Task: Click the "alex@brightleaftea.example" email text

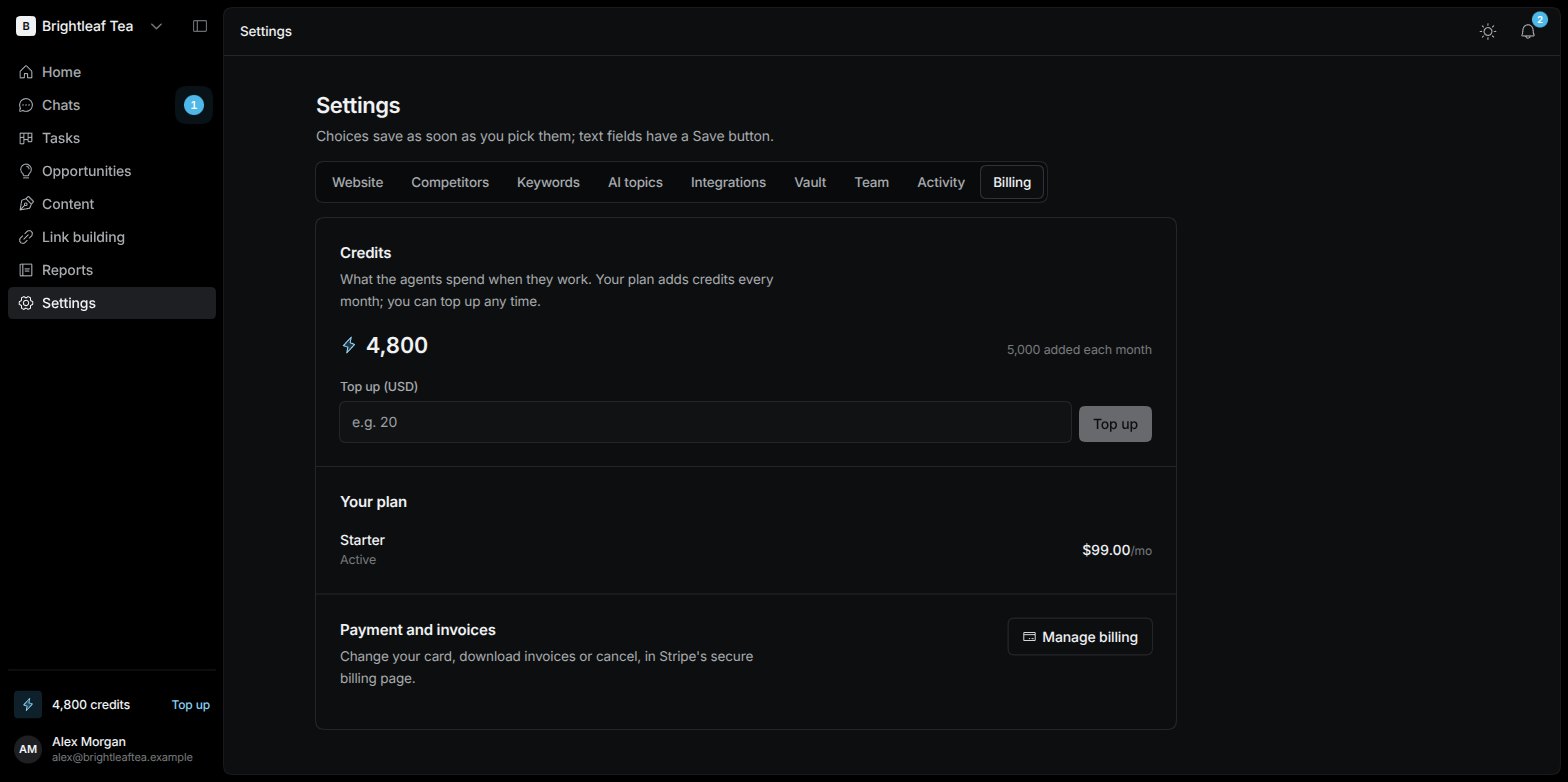Action: (122, 758)
